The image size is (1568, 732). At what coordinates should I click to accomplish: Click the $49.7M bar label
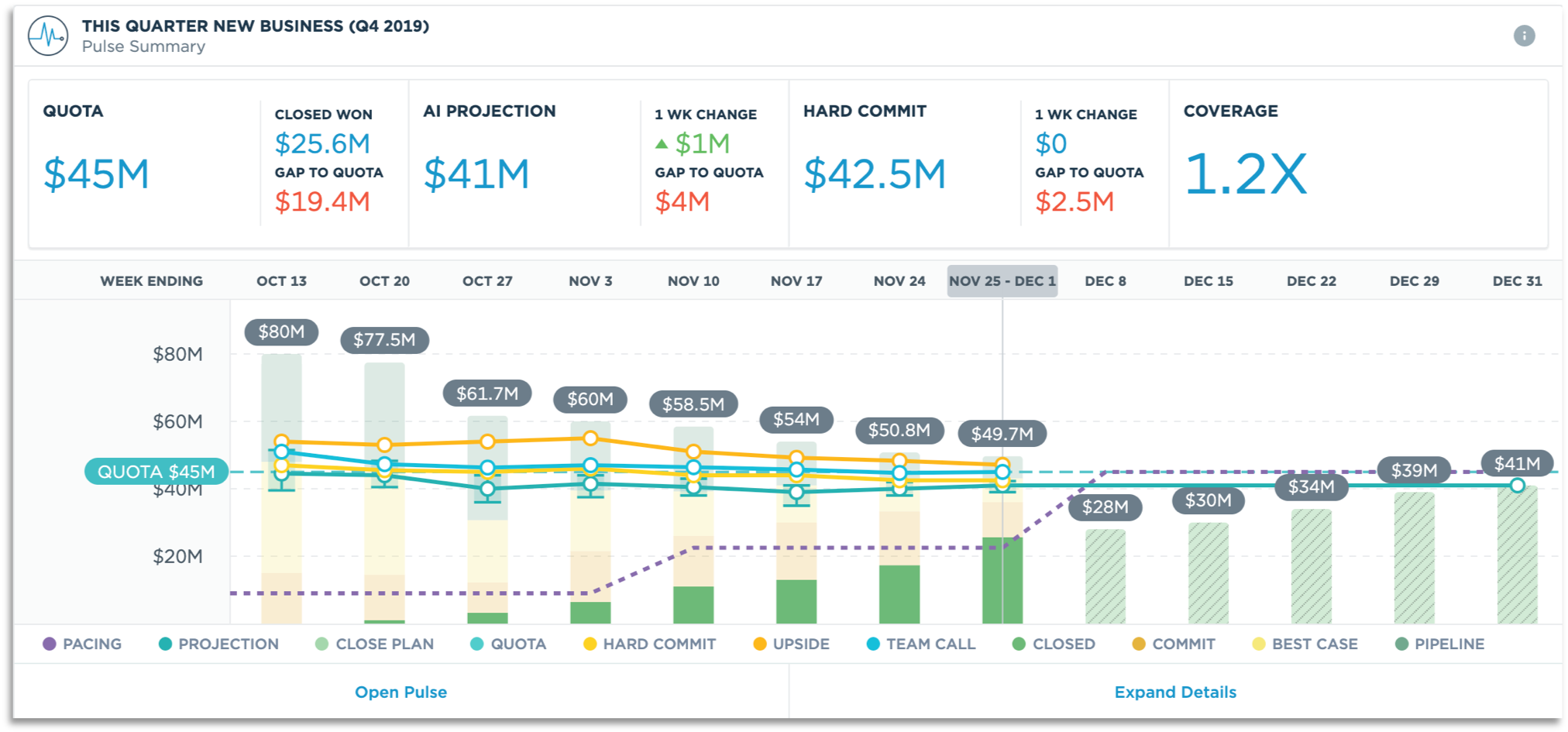click(1002, 433)
